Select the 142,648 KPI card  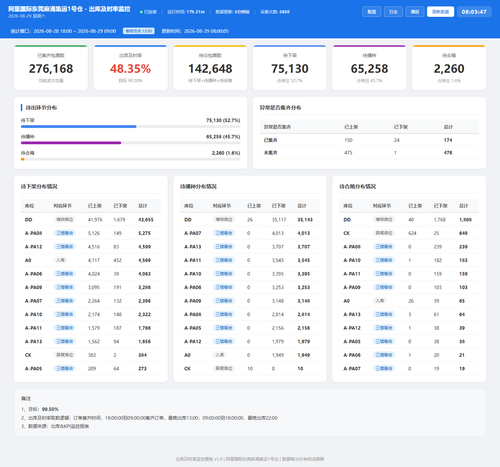[x=210, y=68]
